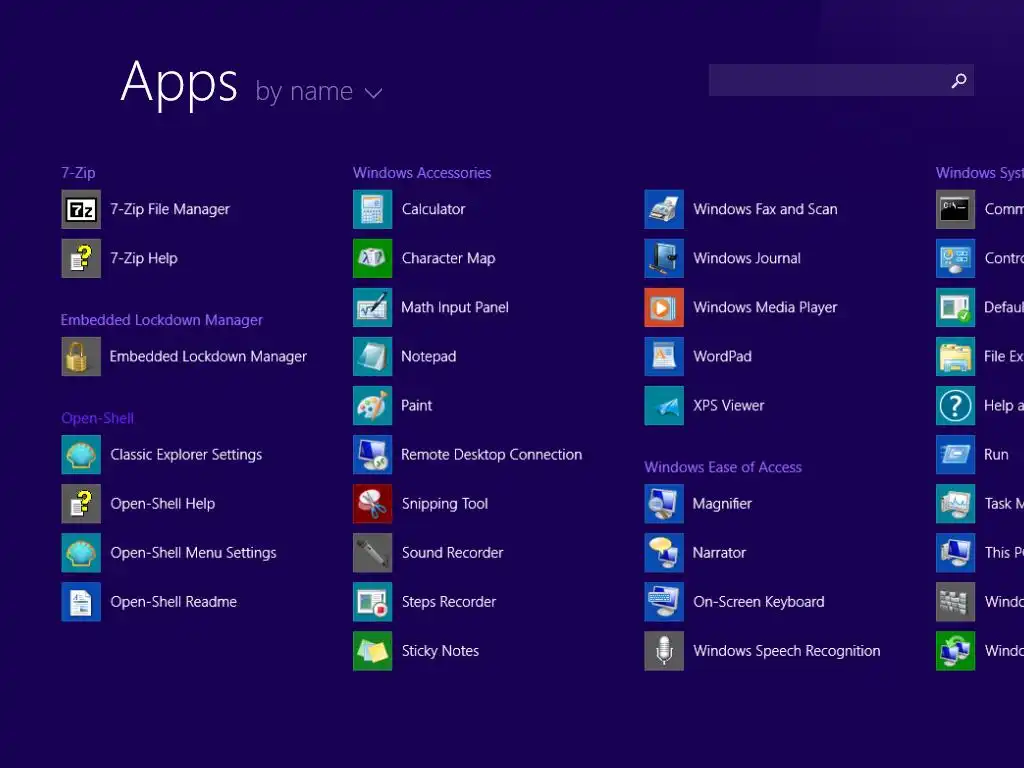Click the search magnifier icon

(x=959, y=80)
